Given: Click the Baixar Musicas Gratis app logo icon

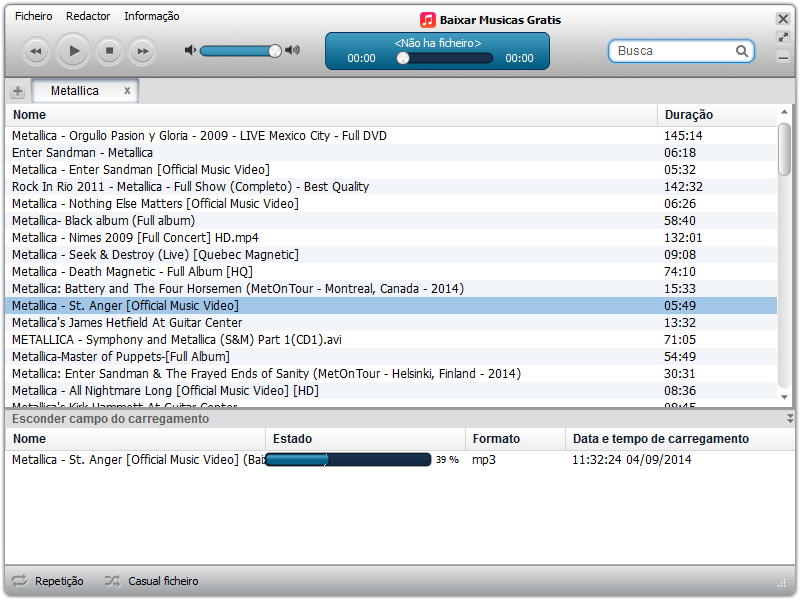Looking at the screenshot, I should (x=428, y=20).
